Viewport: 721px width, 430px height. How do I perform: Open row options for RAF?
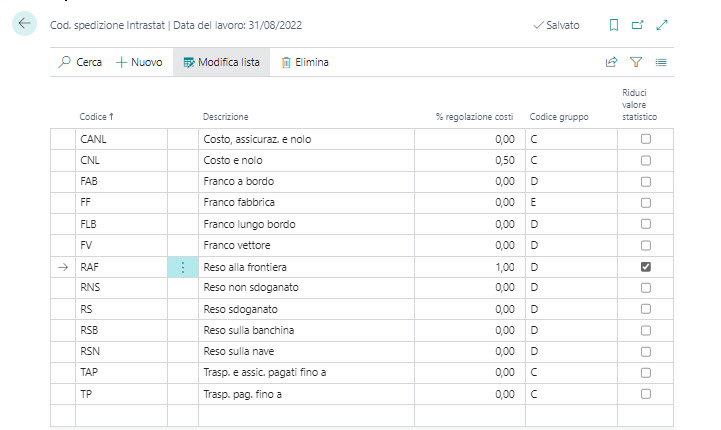click(x=182, y=267)
